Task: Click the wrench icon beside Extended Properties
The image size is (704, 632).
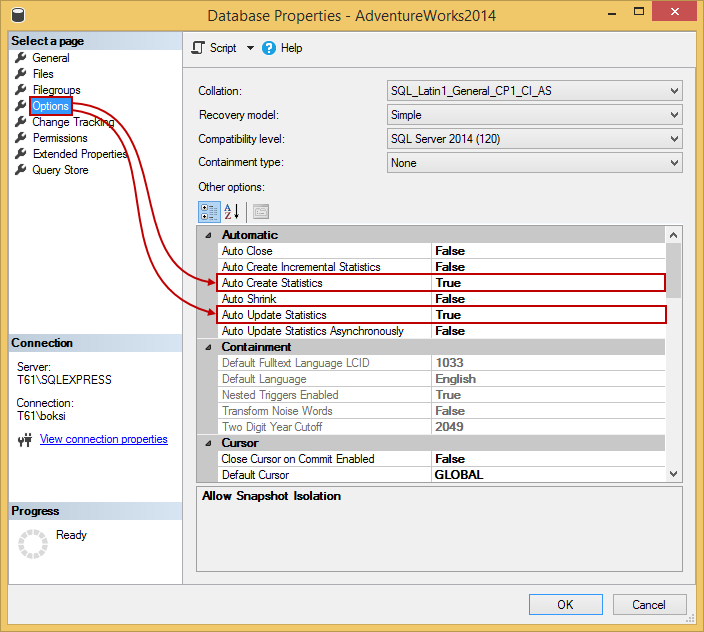Action: [x=21, y=154]
